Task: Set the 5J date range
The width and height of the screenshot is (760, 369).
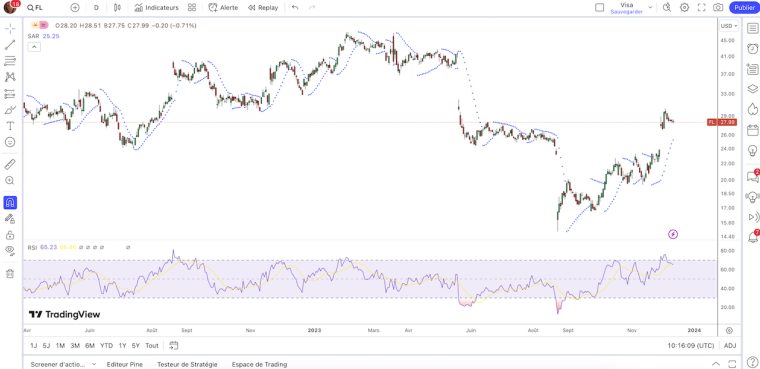Action: (x=46, y=346)
